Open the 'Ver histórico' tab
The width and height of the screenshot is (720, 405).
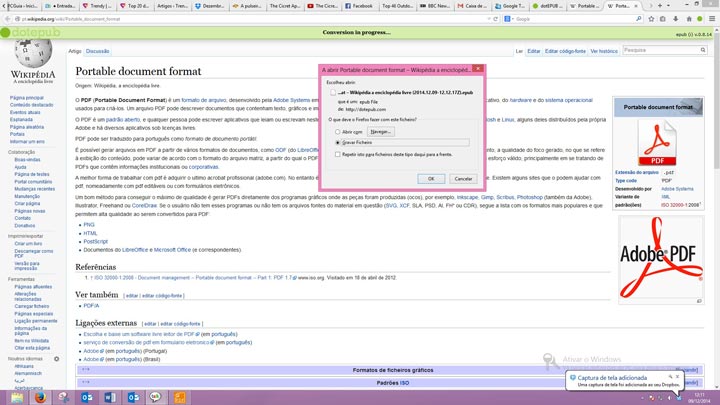point(604,51)
